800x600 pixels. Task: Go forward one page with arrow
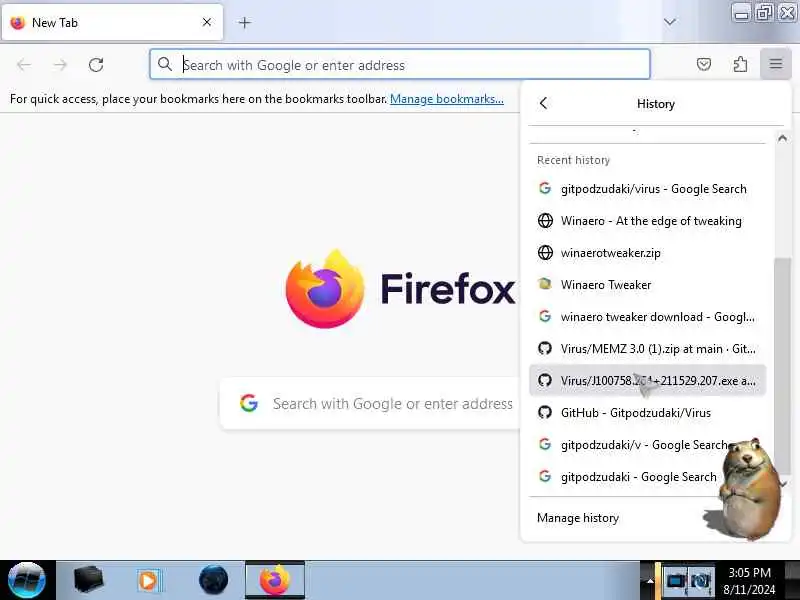(x=60, y=65)
